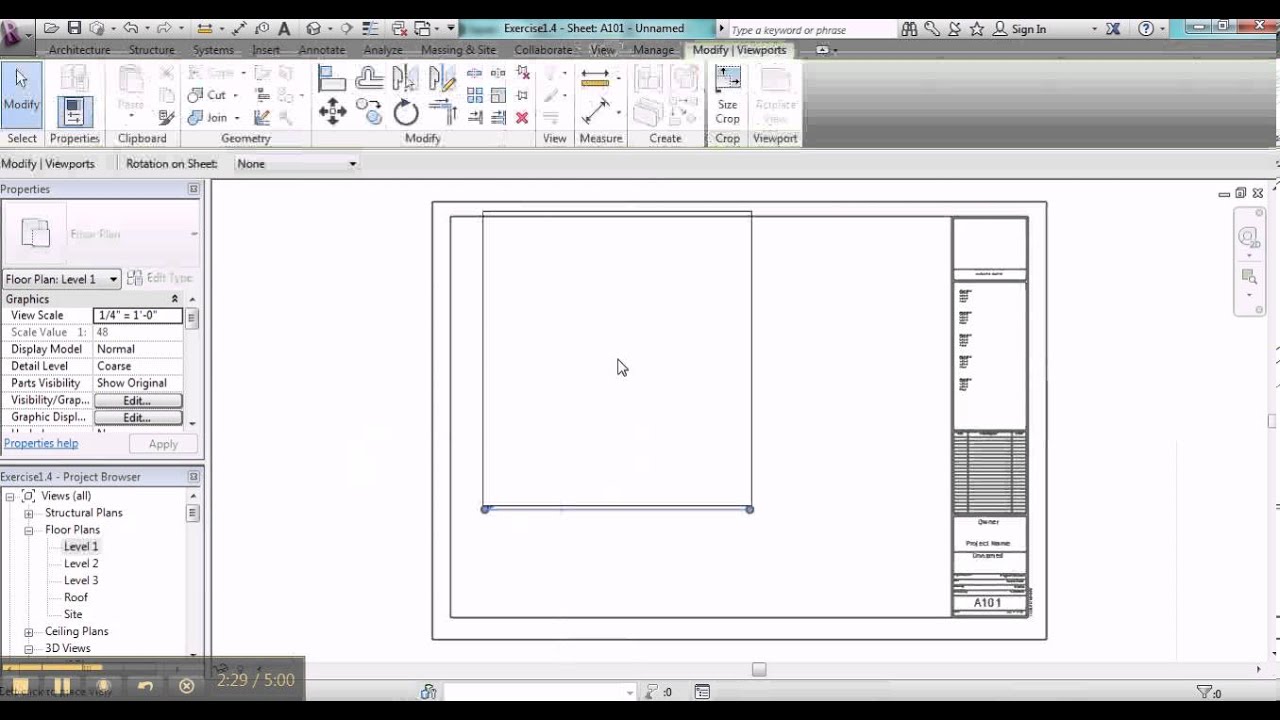Open Autodesk Exchange Apps X icon
This screenshot has height=720, width=1280.
pyautogui.click(x=1114, y=29)
